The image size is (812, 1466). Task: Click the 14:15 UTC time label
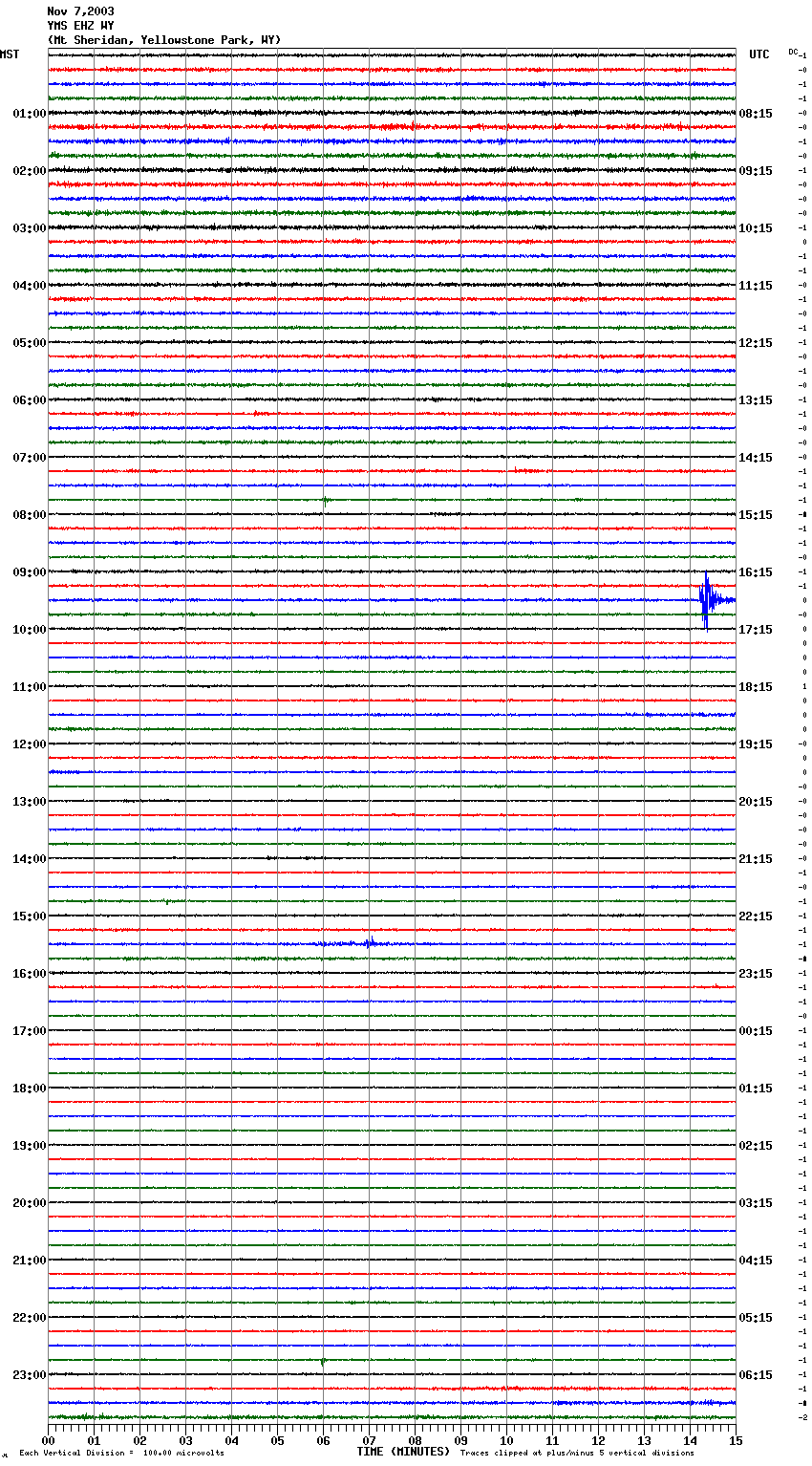(756, 458)
